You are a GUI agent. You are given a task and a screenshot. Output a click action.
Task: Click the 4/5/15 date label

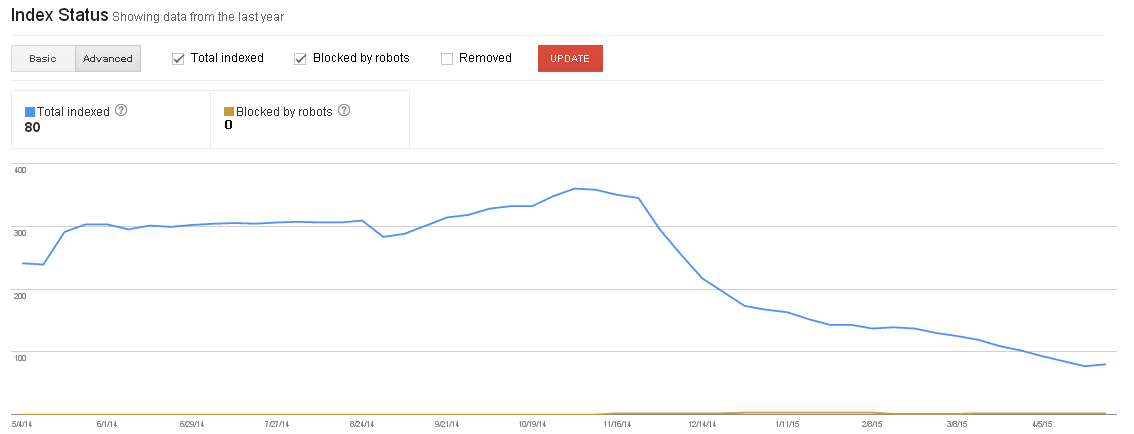[1041, 424]
